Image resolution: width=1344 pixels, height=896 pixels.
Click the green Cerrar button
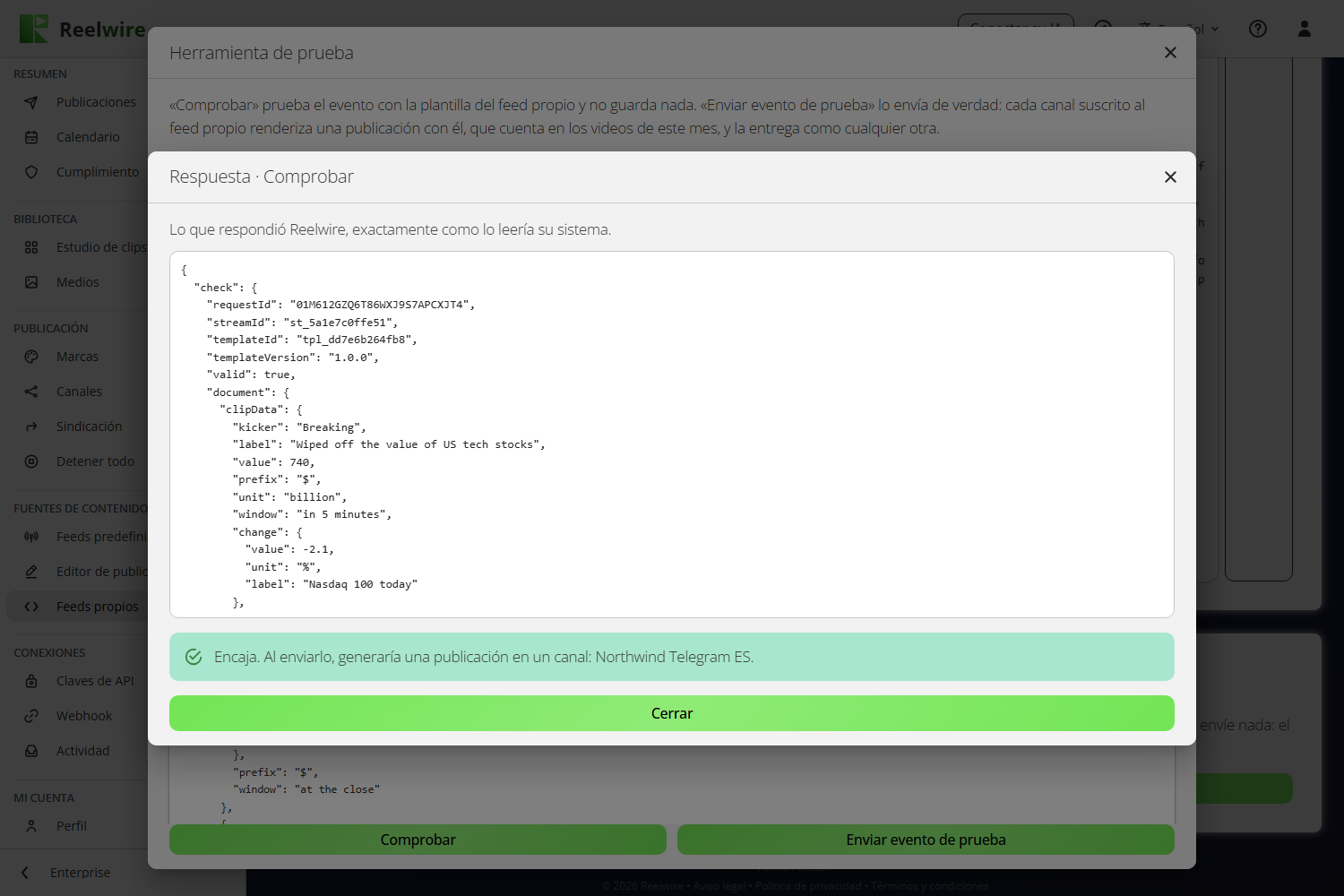pyautogui.click(x=672, y=713)
